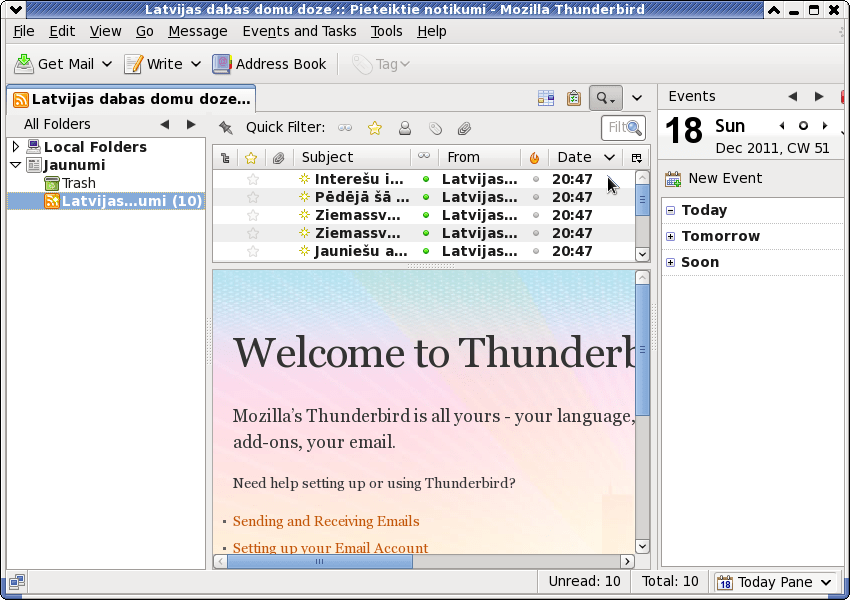Open the list all tabs chevron
The image size is (850, 600).
tap(637, 98)
